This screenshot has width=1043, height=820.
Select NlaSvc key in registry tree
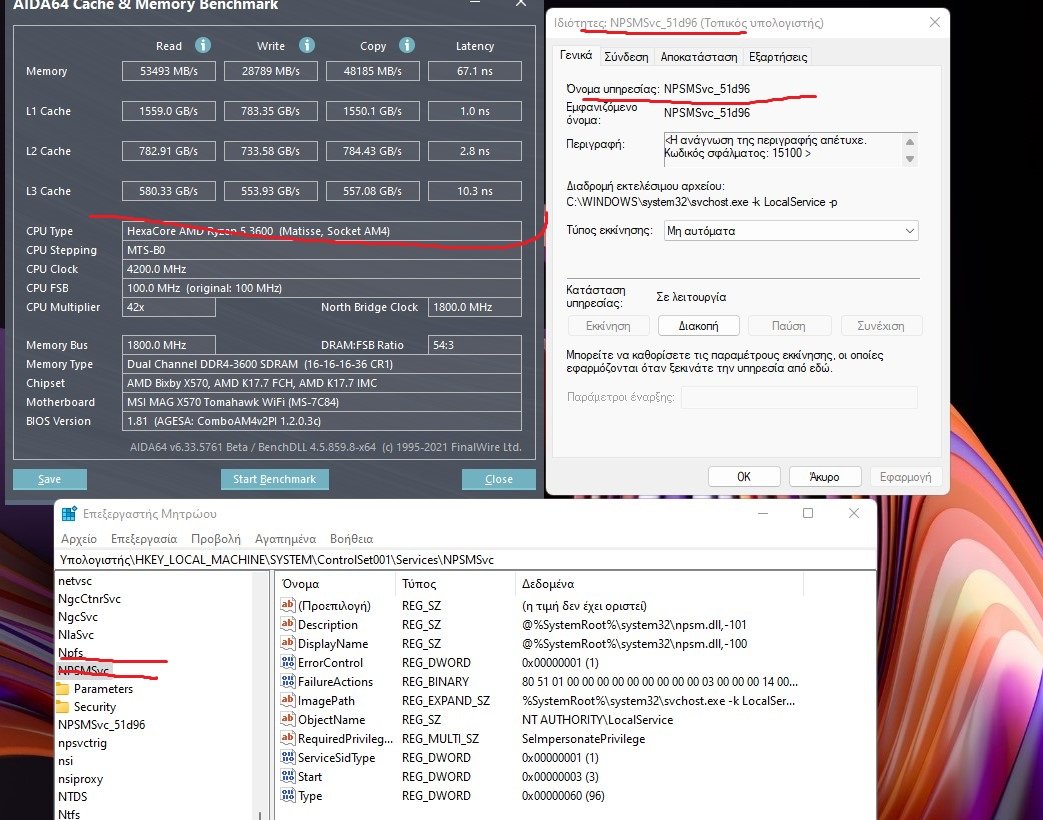click(76, 634)
